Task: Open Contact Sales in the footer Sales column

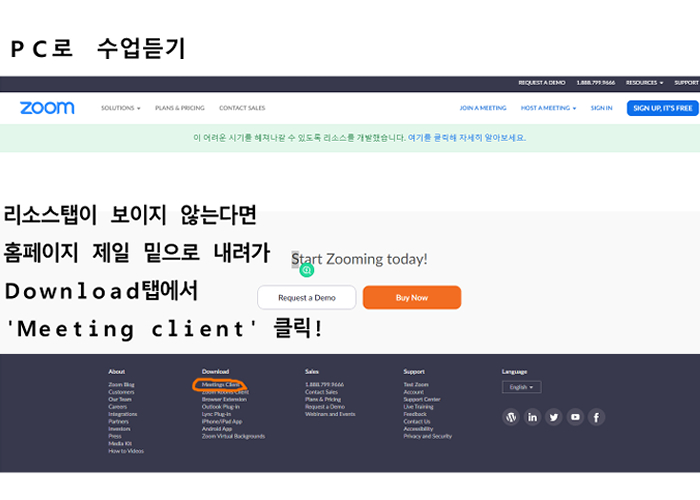Action: 321,392
